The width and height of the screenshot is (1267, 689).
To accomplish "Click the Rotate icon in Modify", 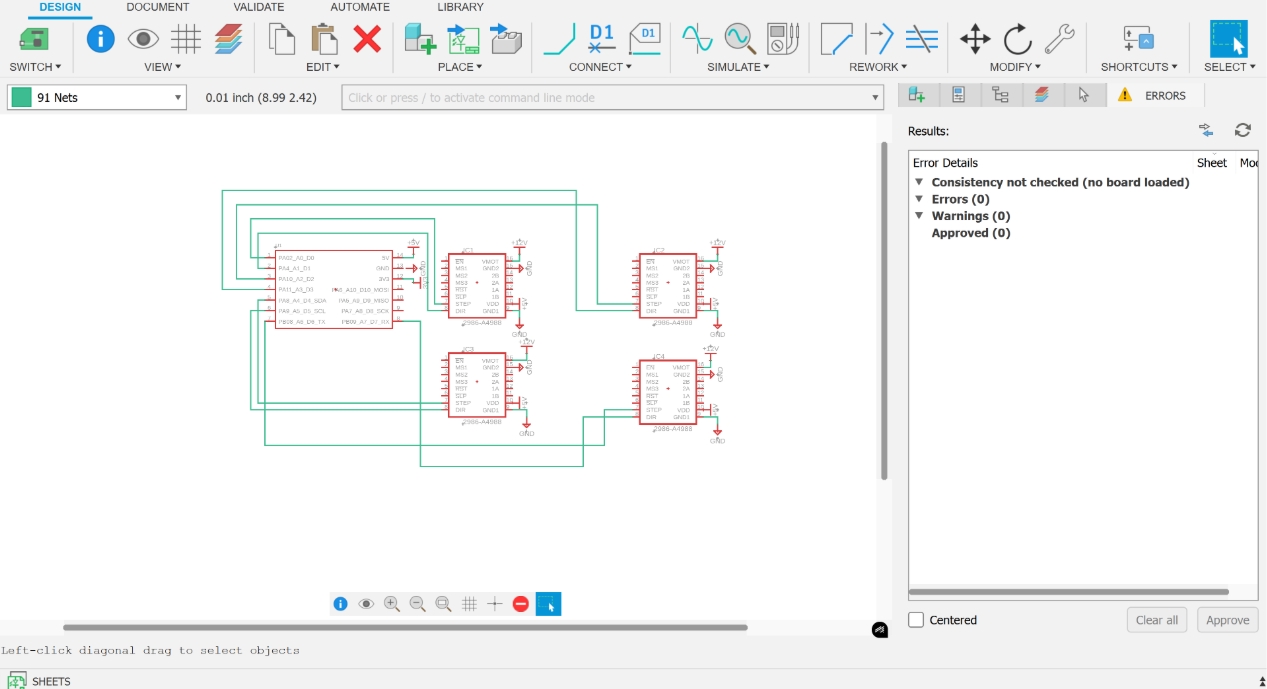I will [1017, 39].
